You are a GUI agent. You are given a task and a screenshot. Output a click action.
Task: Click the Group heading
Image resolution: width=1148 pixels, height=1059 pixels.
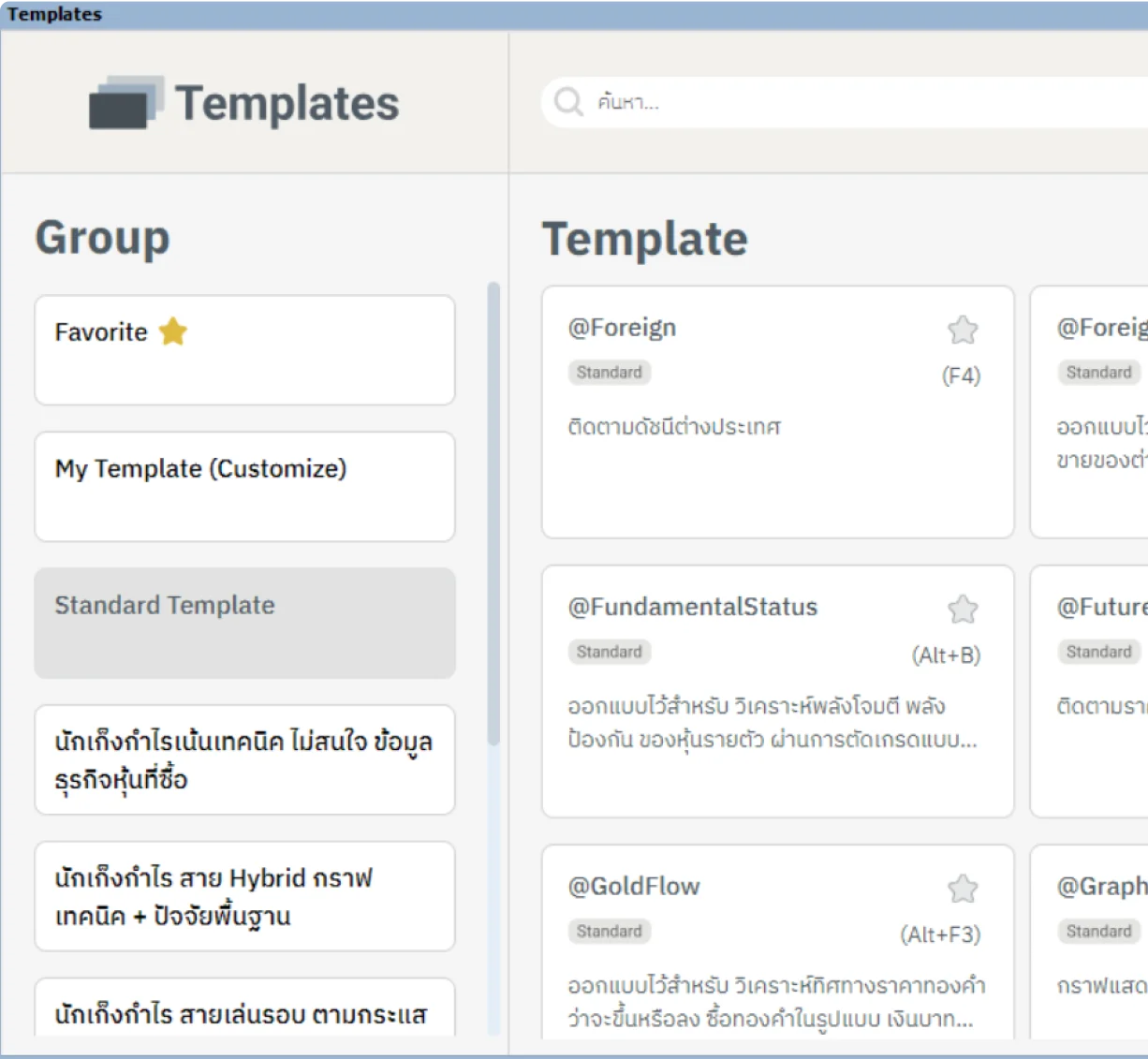(103, 238)
